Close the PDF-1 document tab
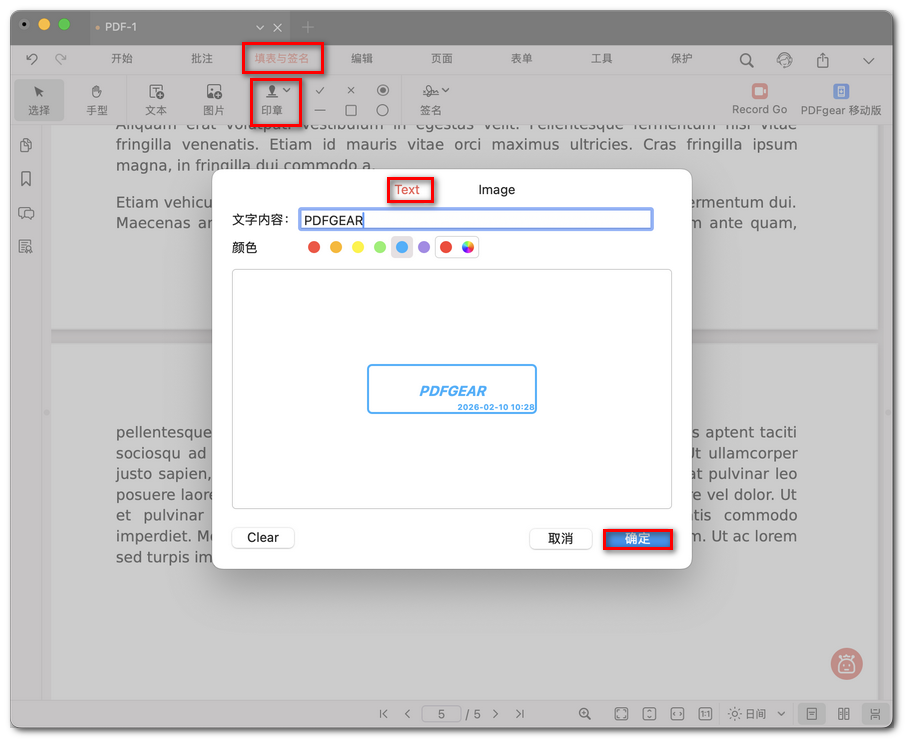The height and width of the screenshot is (739, 905). (x=278, y=28)
